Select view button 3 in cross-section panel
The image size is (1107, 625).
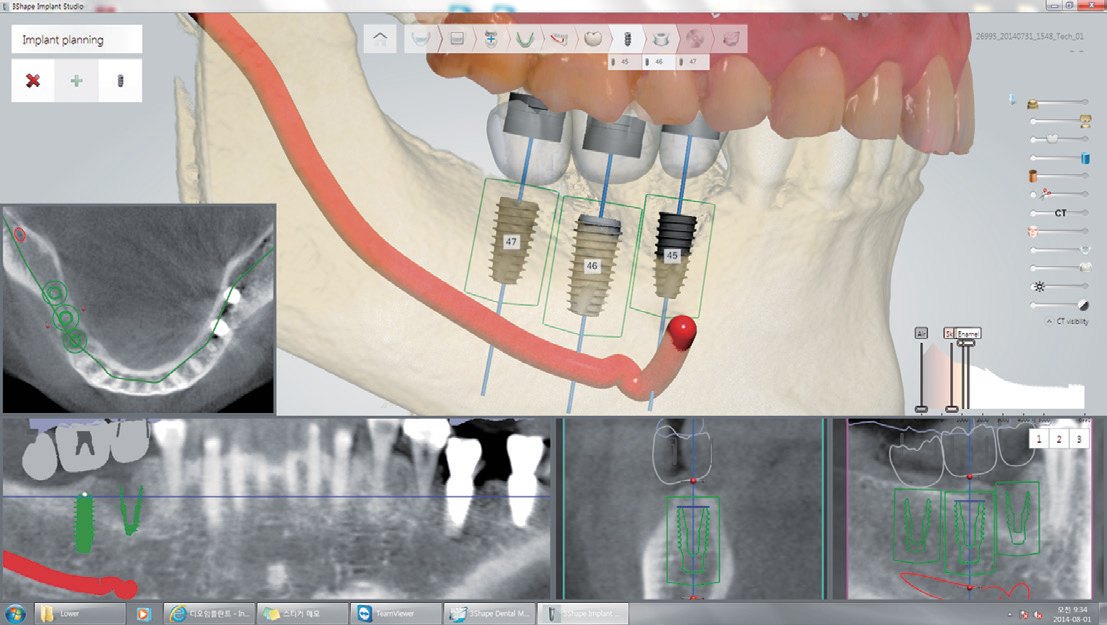click(1079, 439)
